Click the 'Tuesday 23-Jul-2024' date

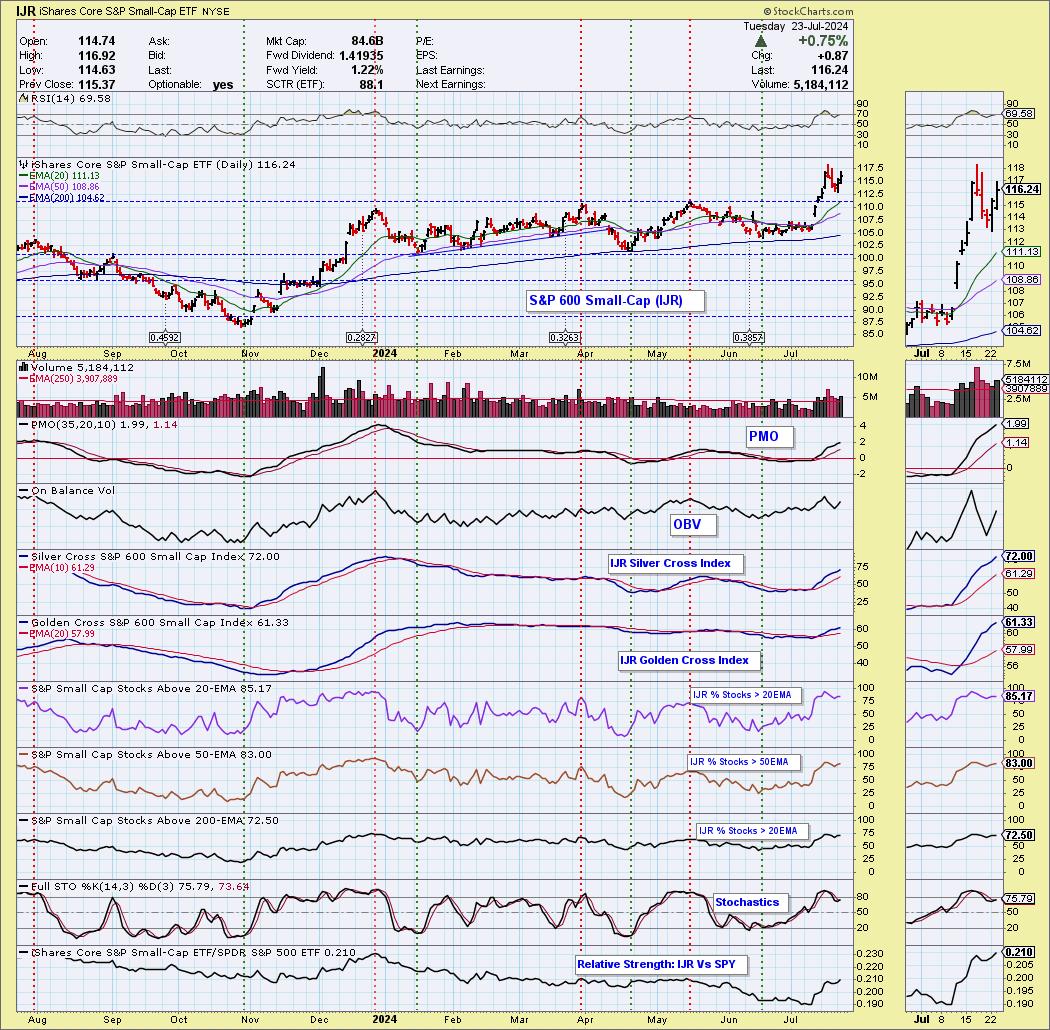click(796, 26)
